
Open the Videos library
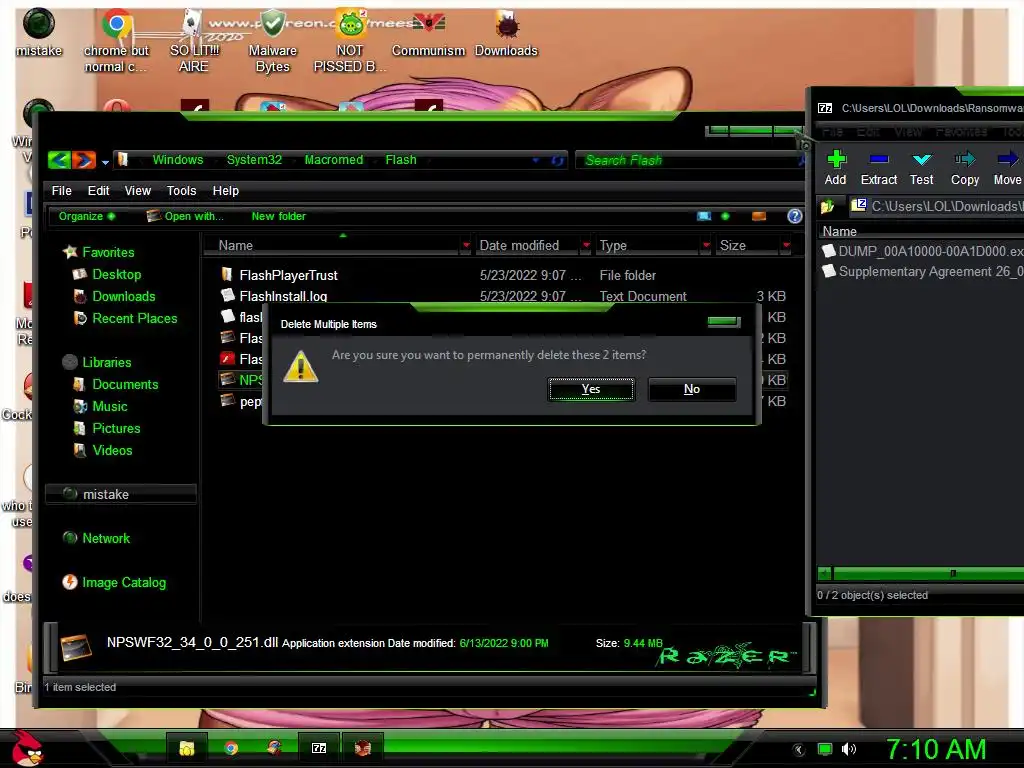pos(112,451)
